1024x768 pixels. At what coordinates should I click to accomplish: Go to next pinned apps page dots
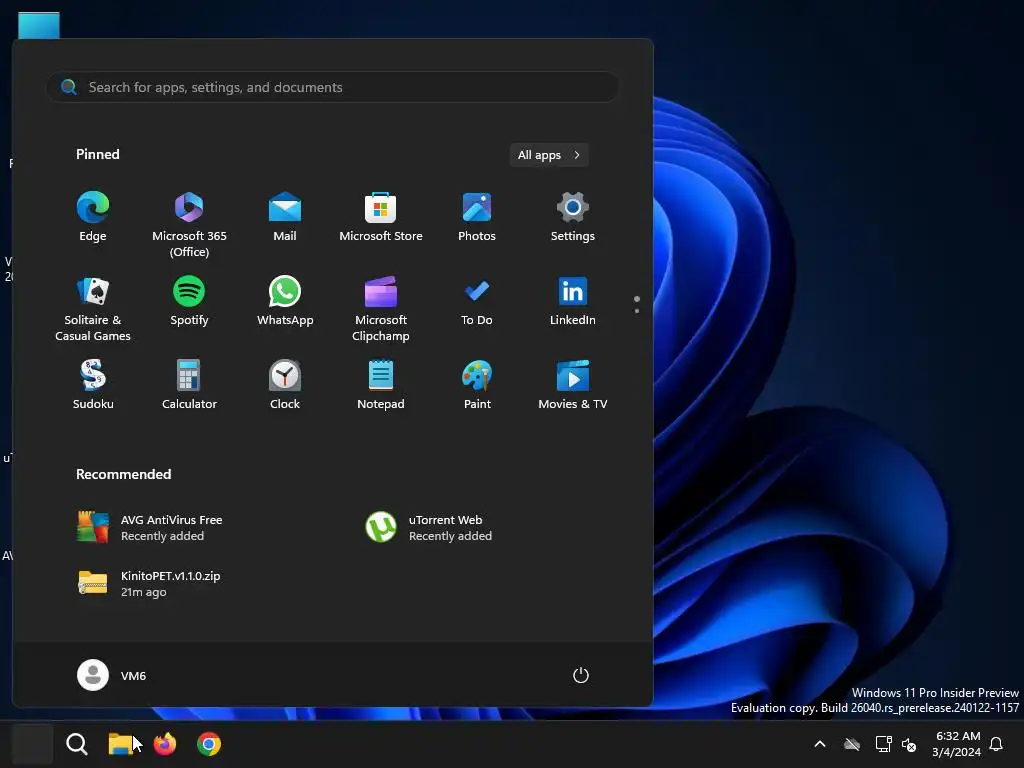(637, 304)
